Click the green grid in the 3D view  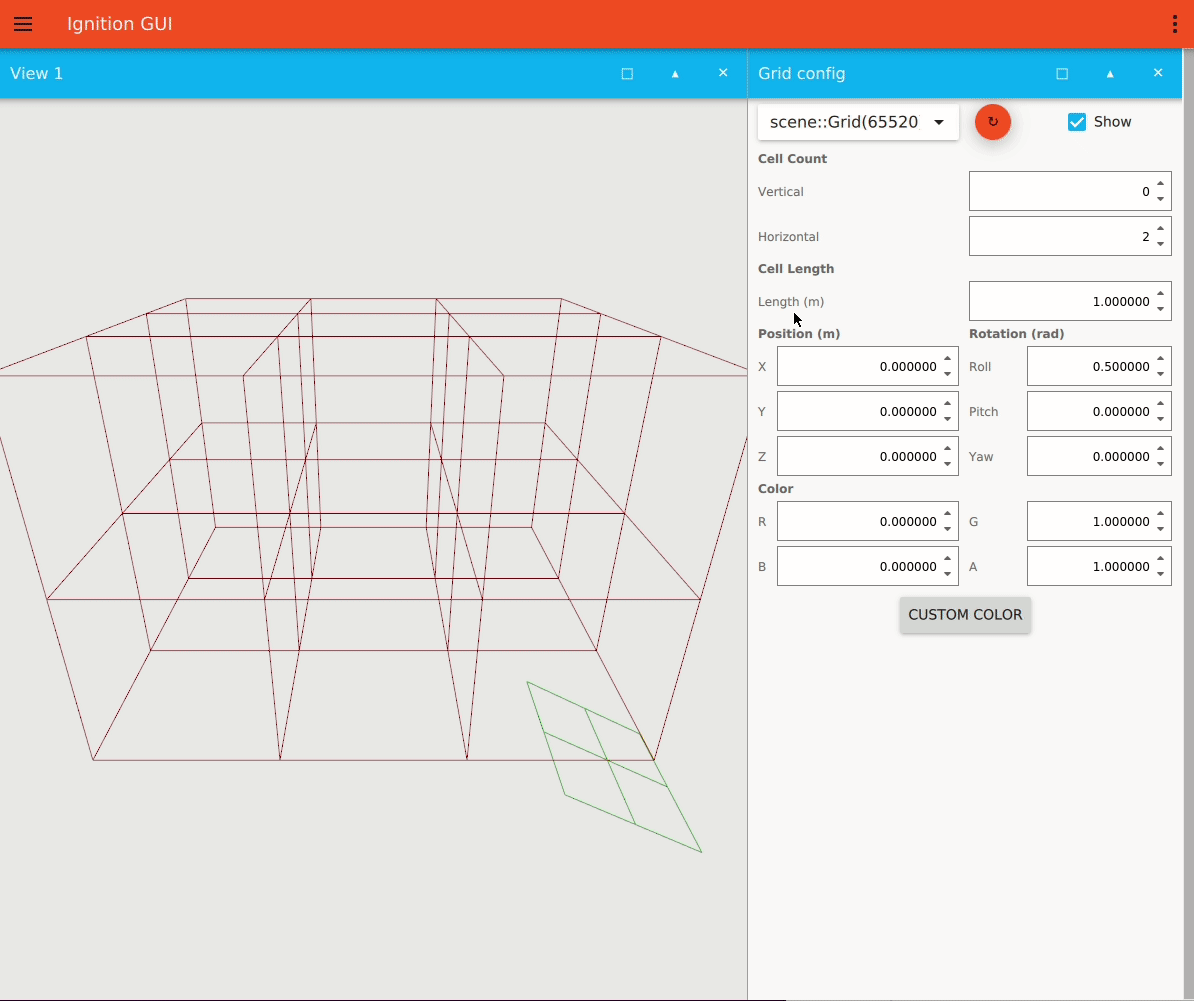pyautogui.click(x=607, y=760)
